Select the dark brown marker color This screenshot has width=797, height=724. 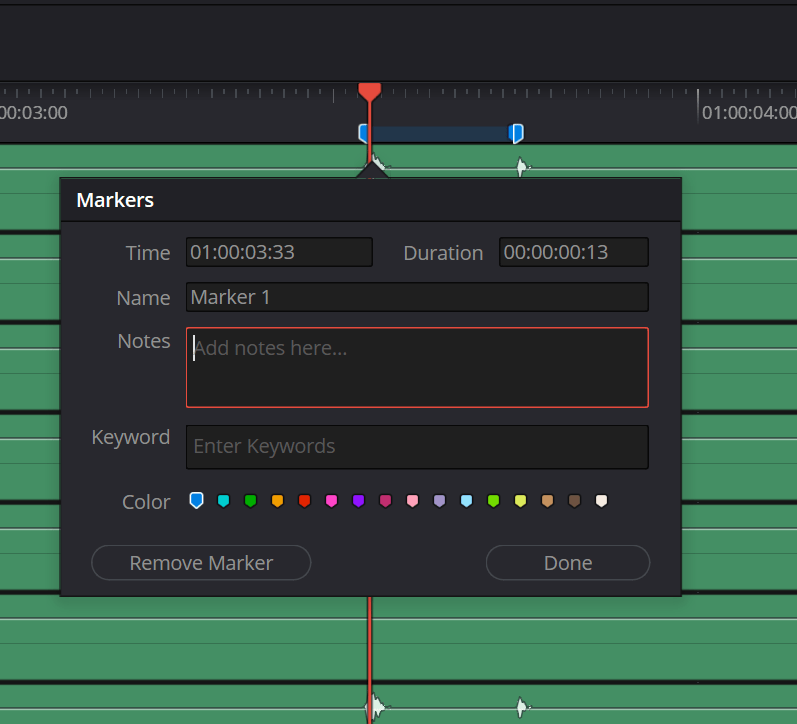click(x=574, y=501)
